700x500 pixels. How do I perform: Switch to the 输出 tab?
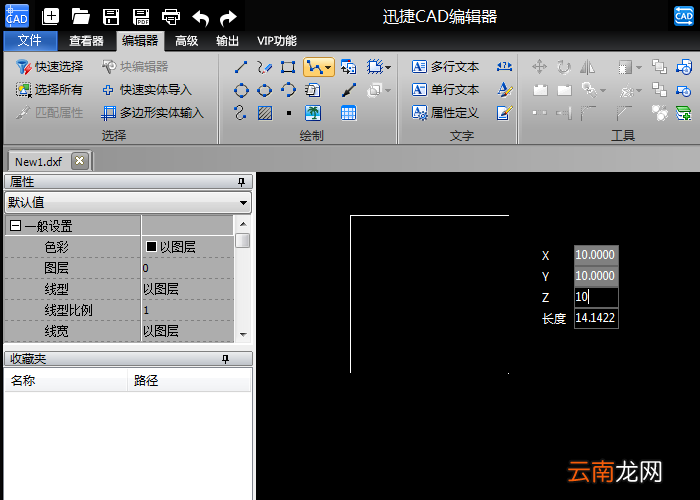click(x=227, y=41)
